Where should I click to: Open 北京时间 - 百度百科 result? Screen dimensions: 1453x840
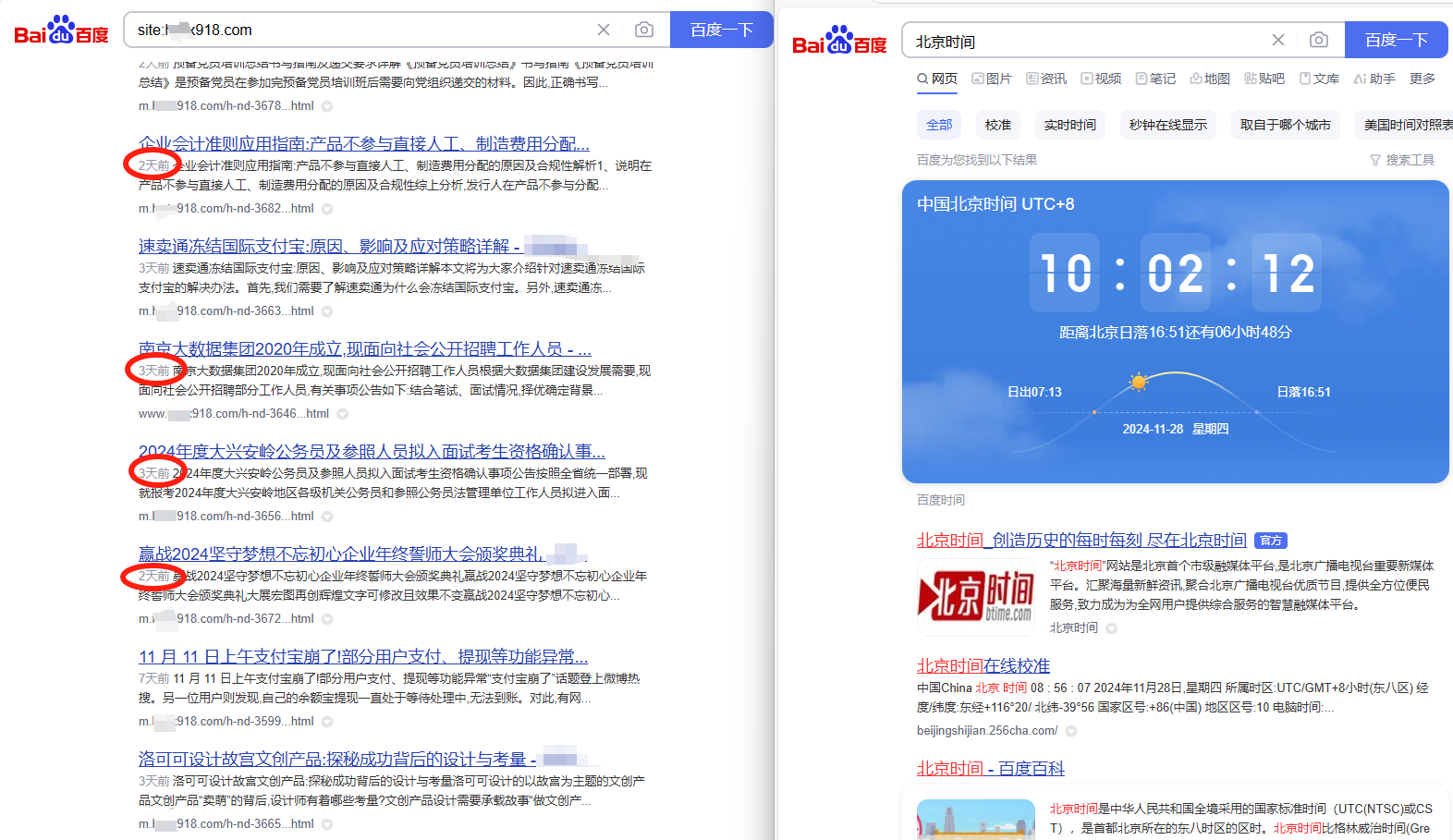point(991,768)
